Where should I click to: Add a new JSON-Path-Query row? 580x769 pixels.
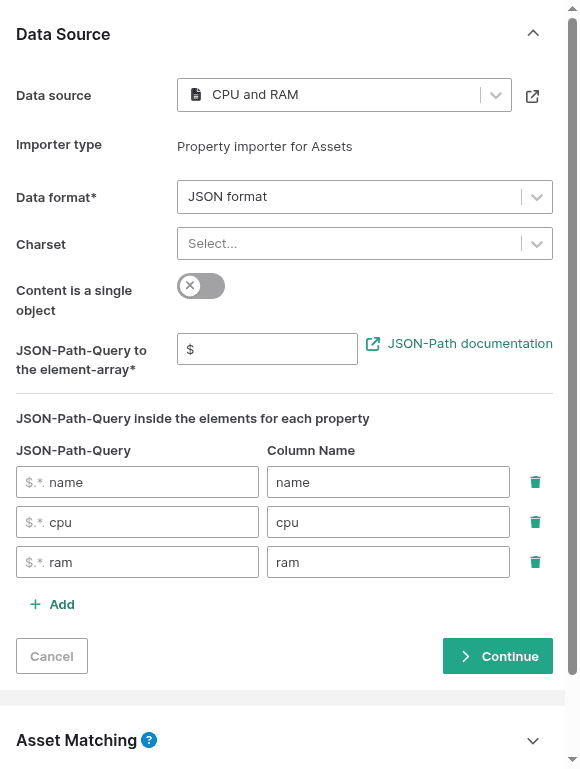point(52,604)
